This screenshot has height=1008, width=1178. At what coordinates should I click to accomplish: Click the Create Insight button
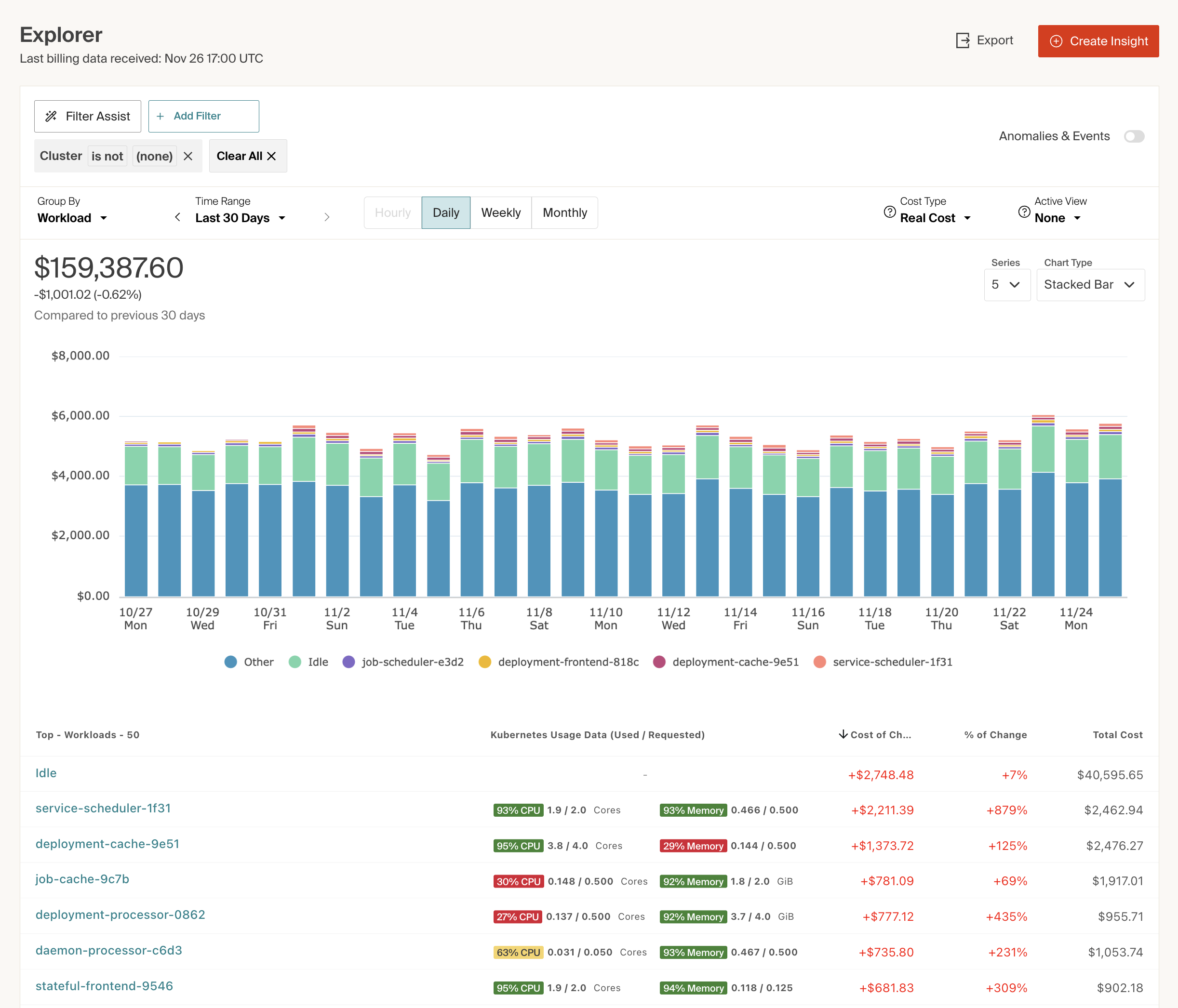point(1098,40)
